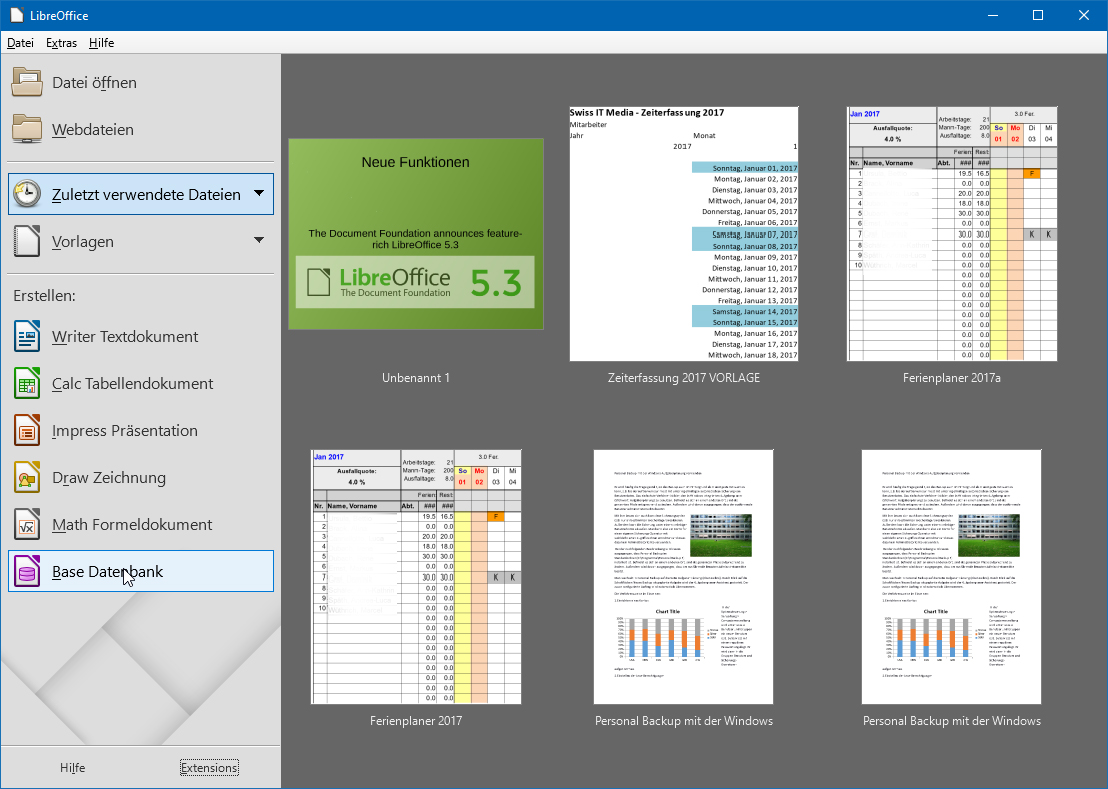The image size is (1108, 789).
Task: Start an Impress Präsentation via its label
Action: [125, 431]
